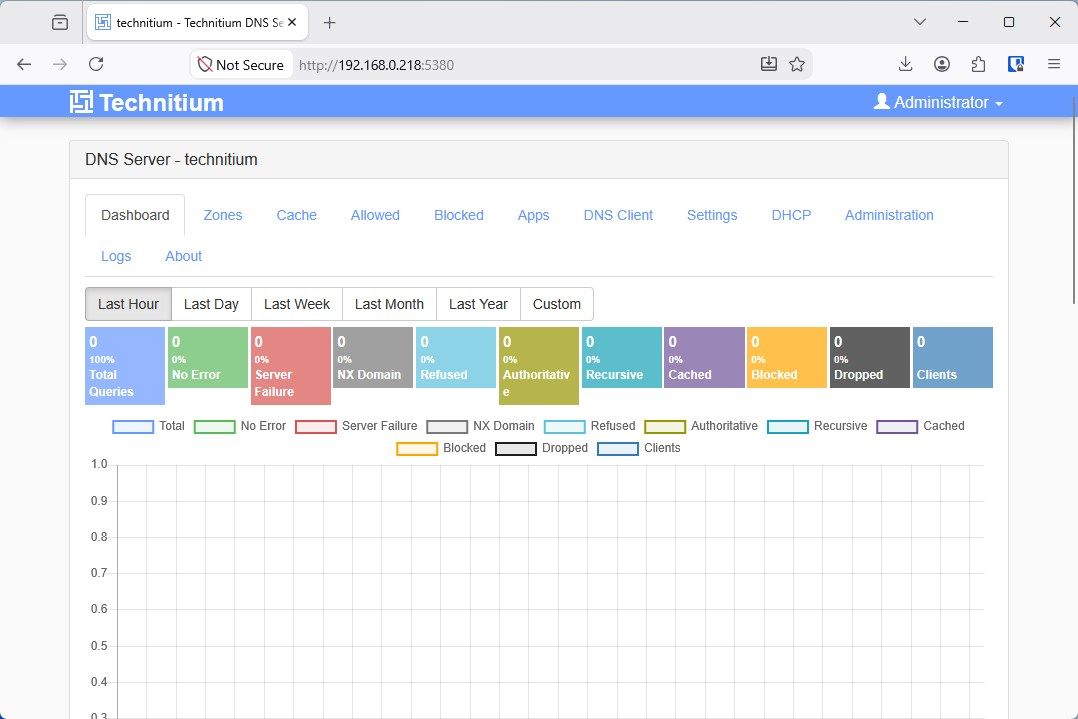The height and width of the screenshot is (719, 1078).
Task: Click the Server Failure stats tile
Action: click(x=291, y=366)
